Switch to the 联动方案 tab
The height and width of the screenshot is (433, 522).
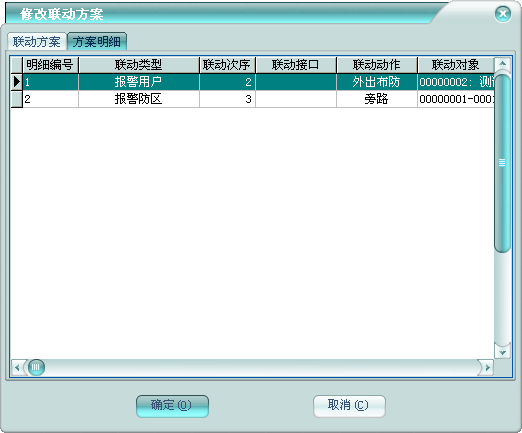click(x=37, y=42)
